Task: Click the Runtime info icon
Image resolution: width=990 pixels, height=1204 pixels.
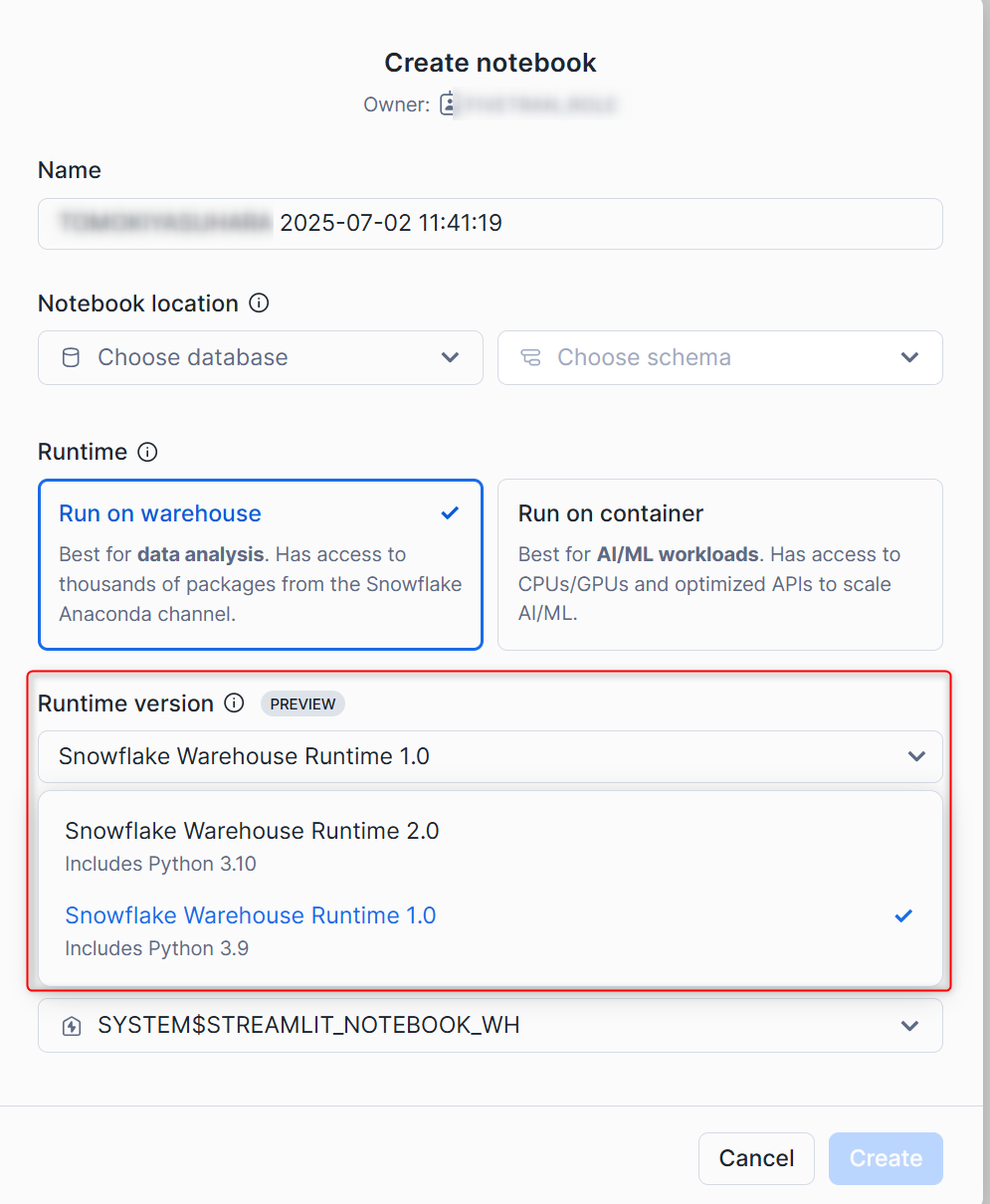Action: click(x=147, y=452)
